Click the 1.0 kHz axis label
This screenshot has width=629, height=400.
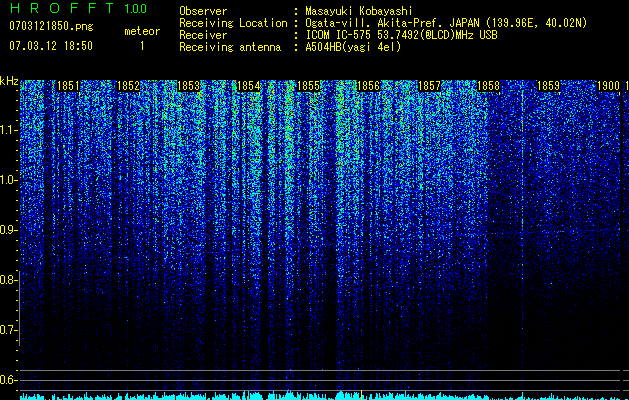pyautogui.click(x=8, y=180)
